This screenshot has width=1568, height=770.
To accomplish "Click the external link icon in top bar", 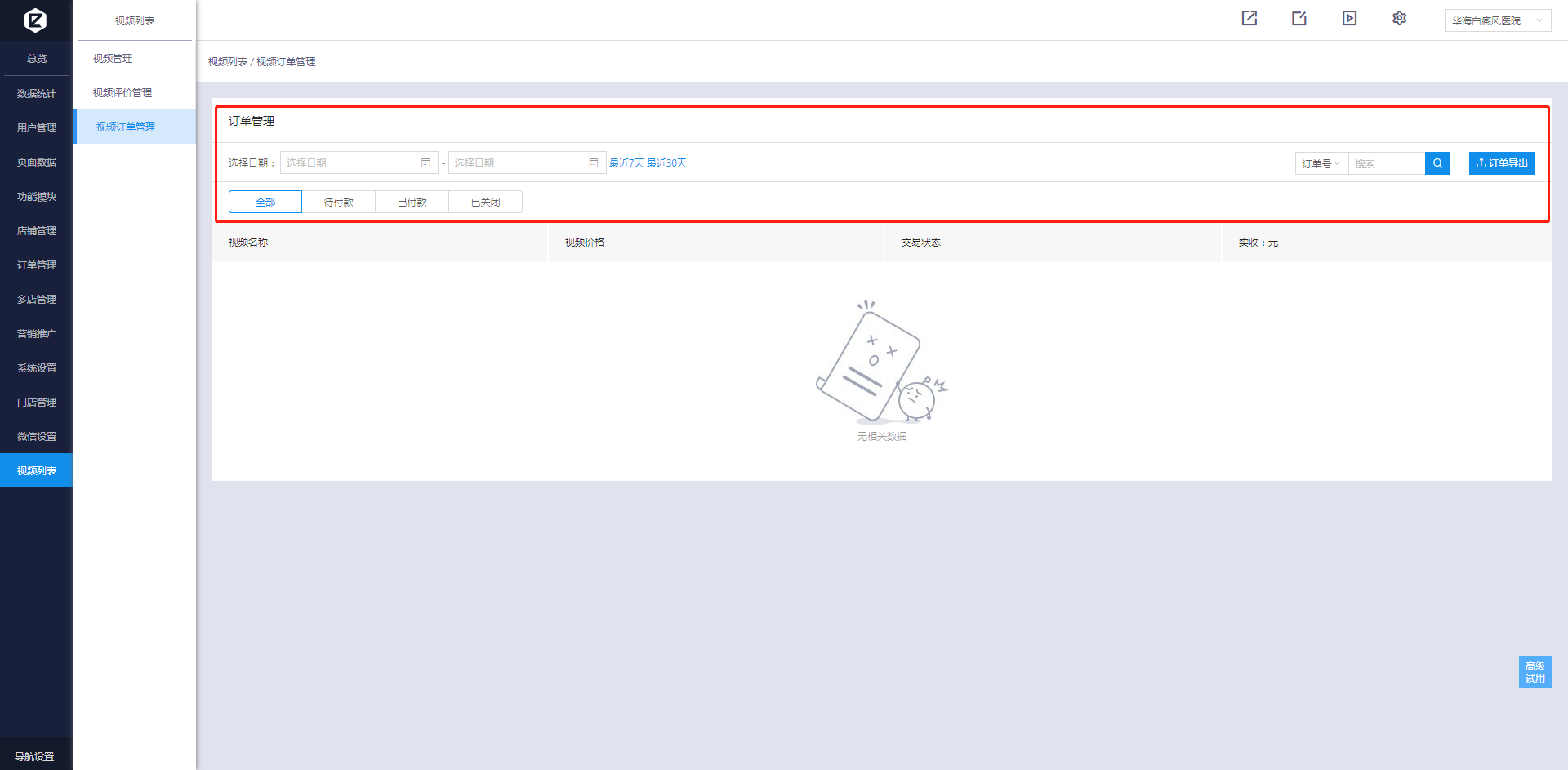I will (1249, 18).
